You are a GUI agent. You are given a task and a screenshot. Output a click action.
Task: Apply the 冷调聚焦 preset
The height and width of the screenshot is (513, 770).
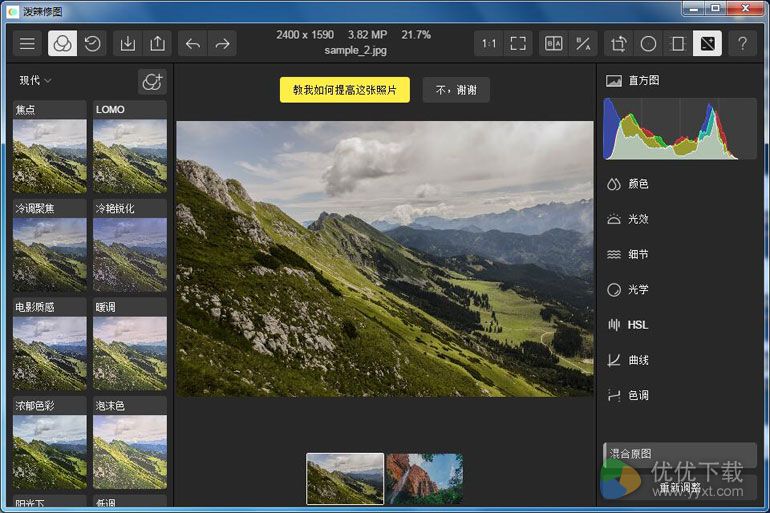pyautogui.click(x=50, y=246)
